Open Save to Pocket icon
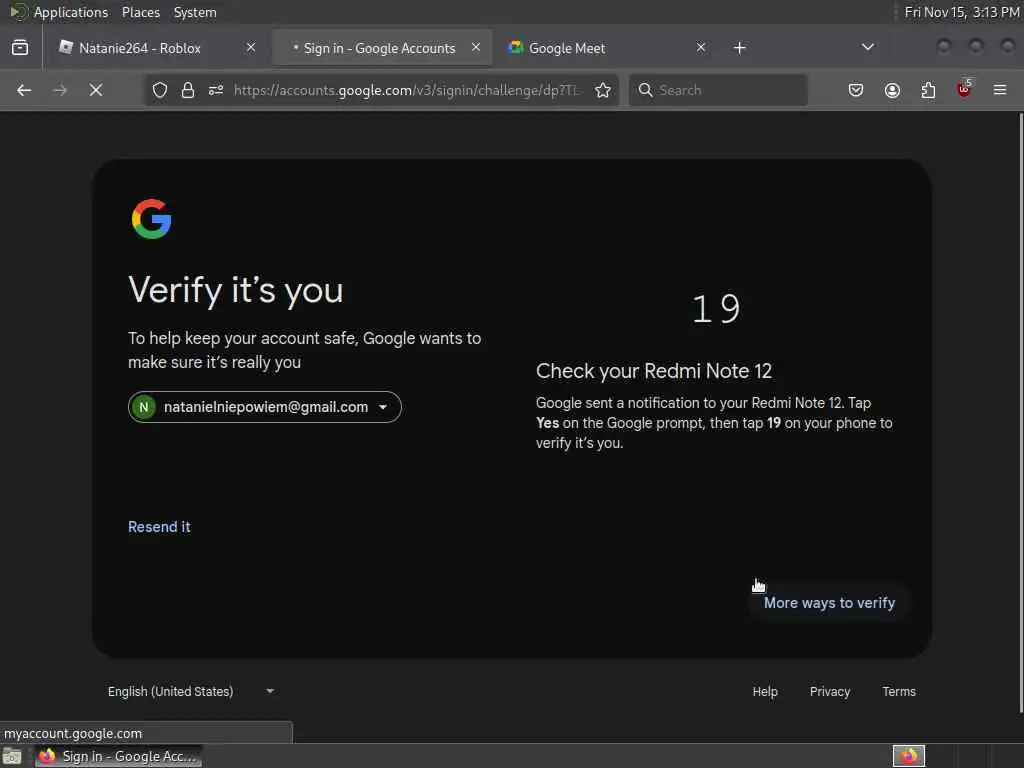 coord(856,90)
